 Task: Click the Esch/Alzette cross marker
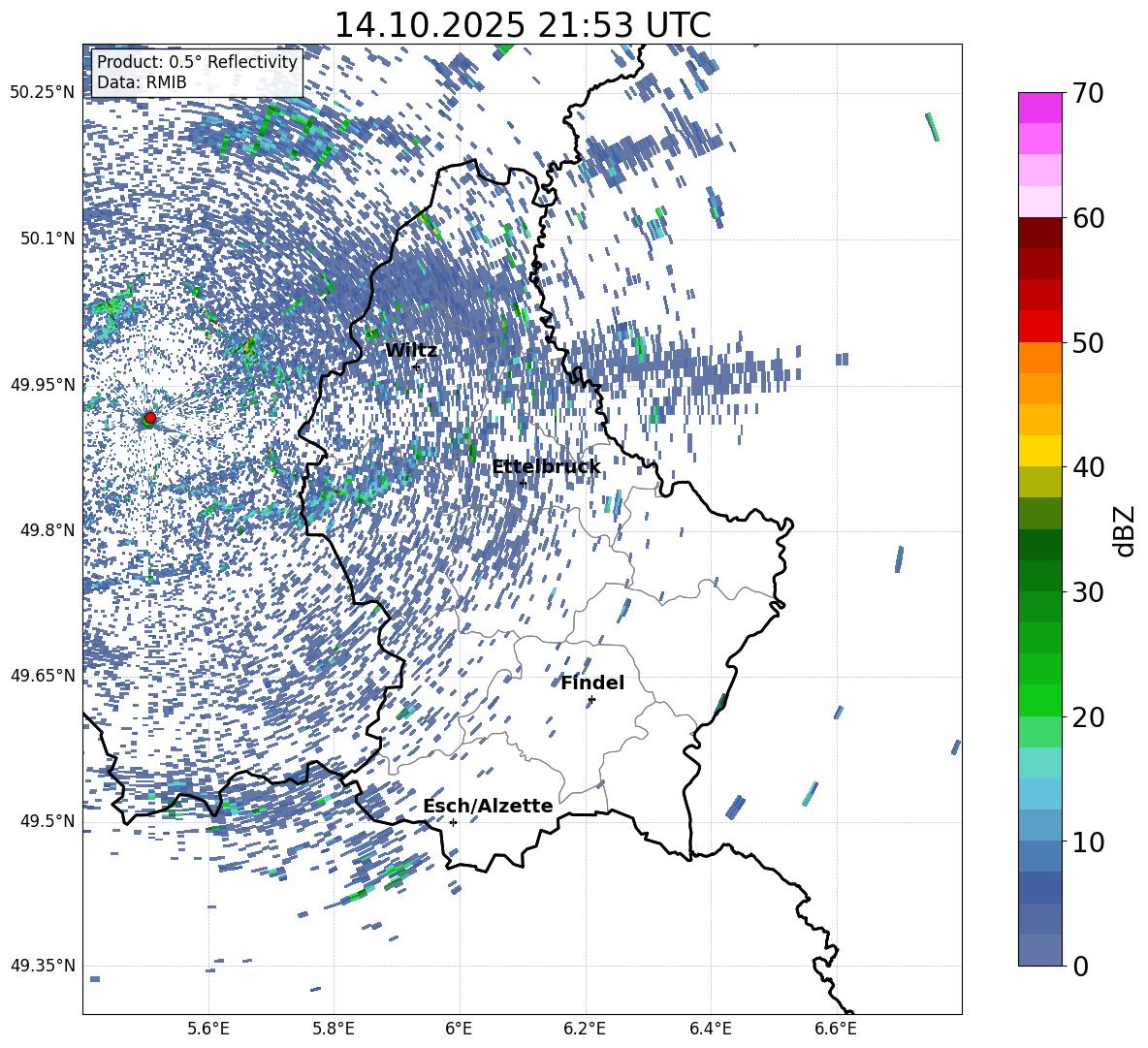453,822
